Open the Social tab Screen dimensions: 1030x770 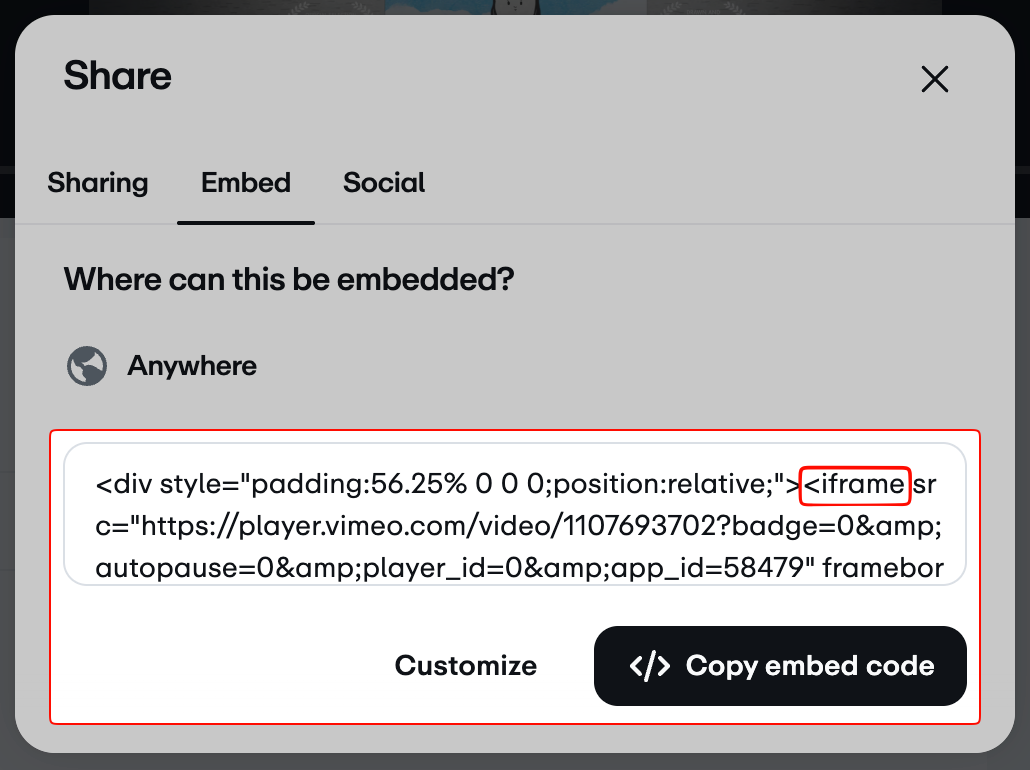tap(384, 183)
